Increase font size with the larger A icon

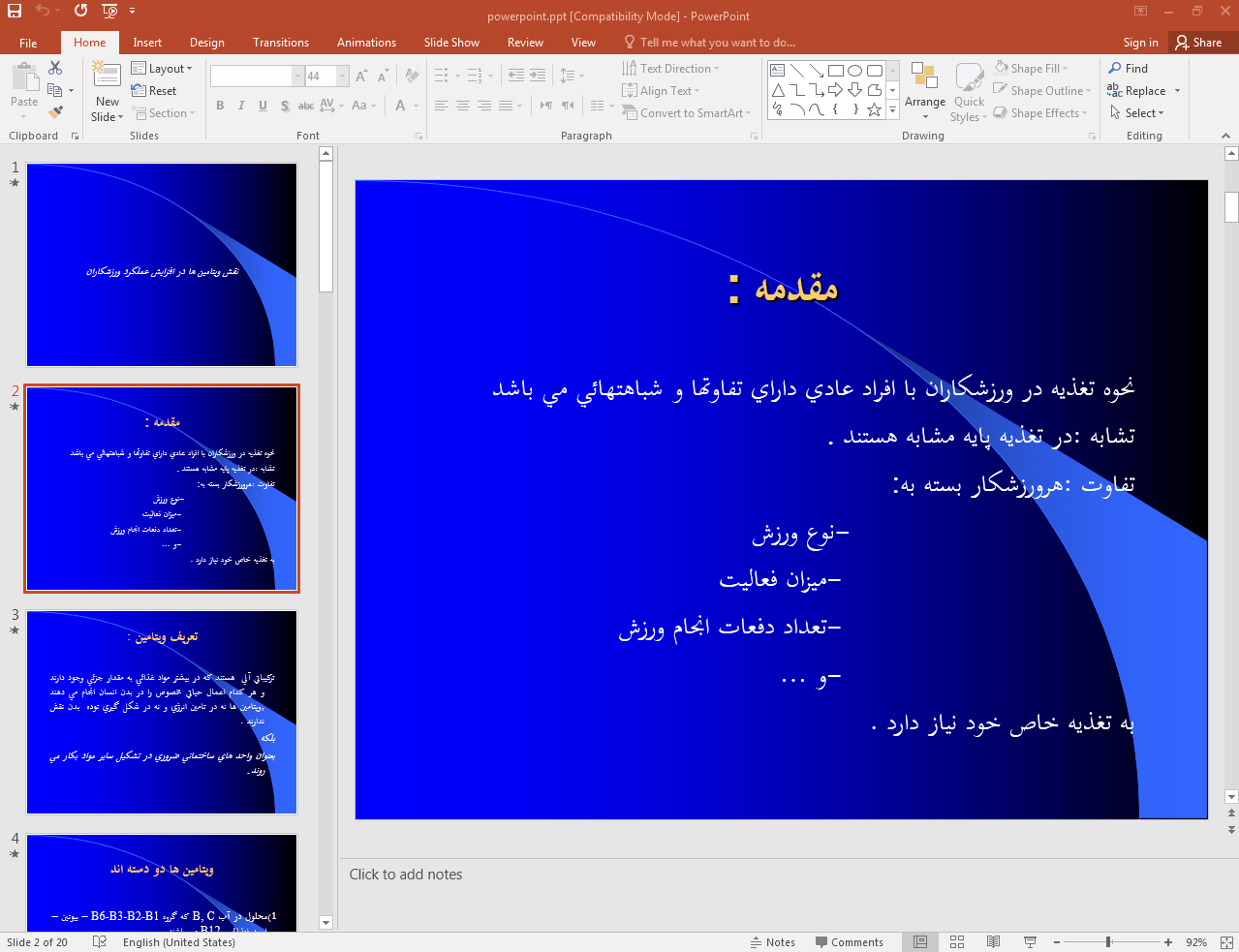[361, 76]
